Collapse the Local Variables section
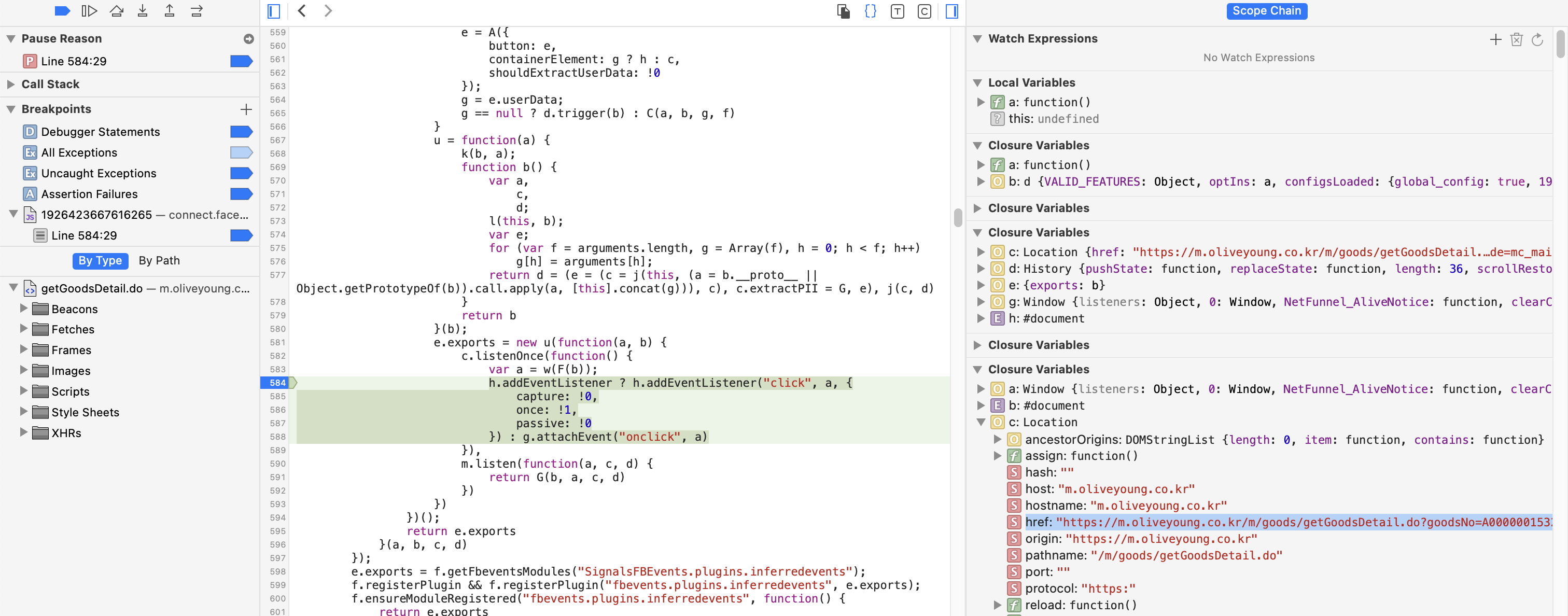The image size is (1568, 616). click(x=977, y=83)
